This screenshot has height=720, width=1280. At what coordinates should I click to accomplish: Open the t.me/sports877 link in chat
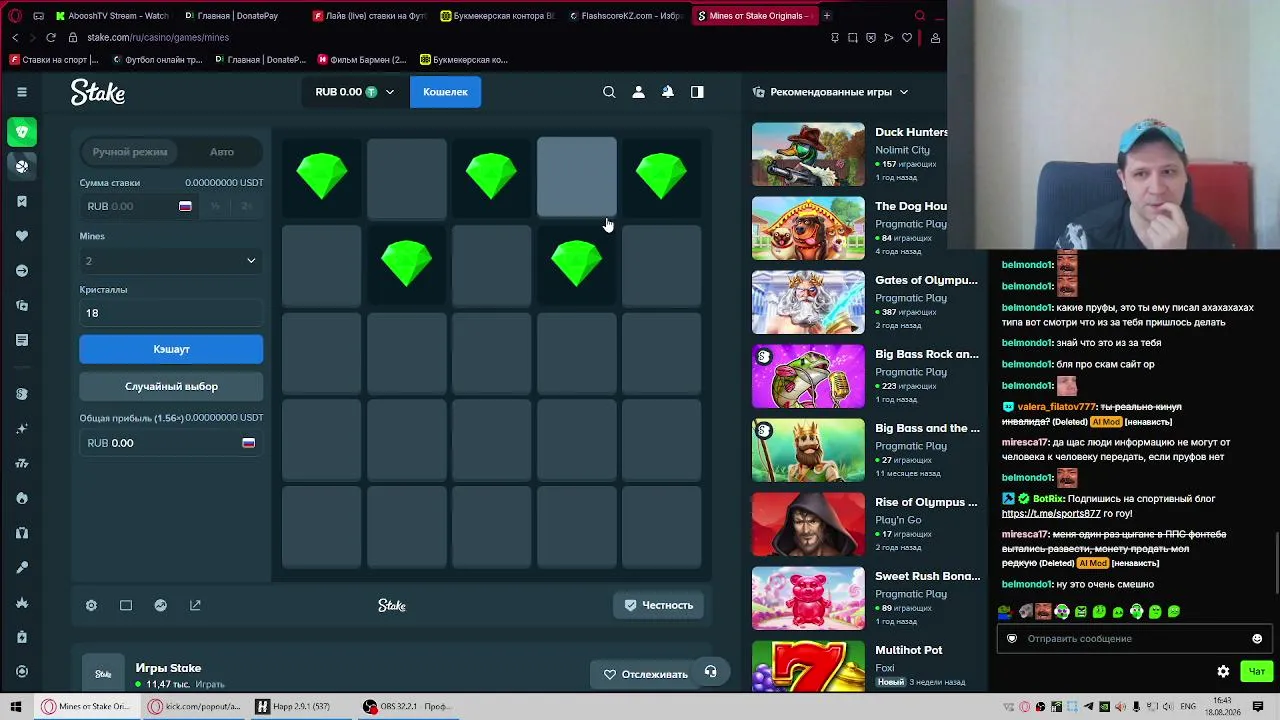pyautogui.click(x=1051, y=513)
